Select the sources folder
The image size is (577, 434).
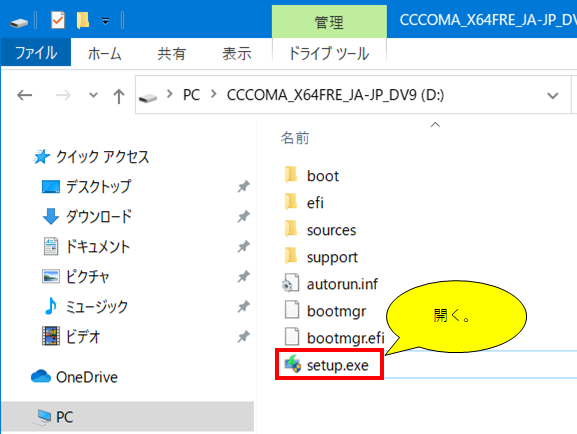tap(332, 230)
